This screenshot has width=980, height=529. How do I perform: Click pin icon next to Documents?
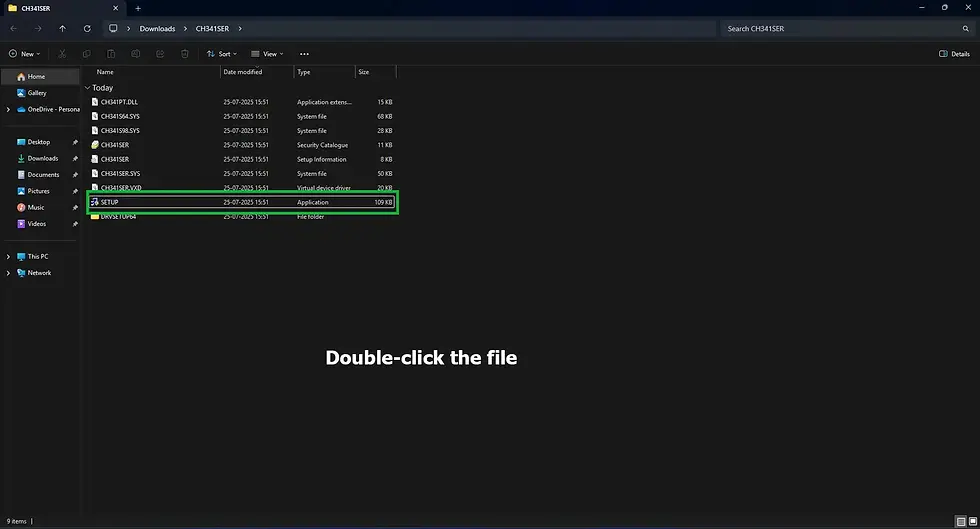tap(75, 174)
